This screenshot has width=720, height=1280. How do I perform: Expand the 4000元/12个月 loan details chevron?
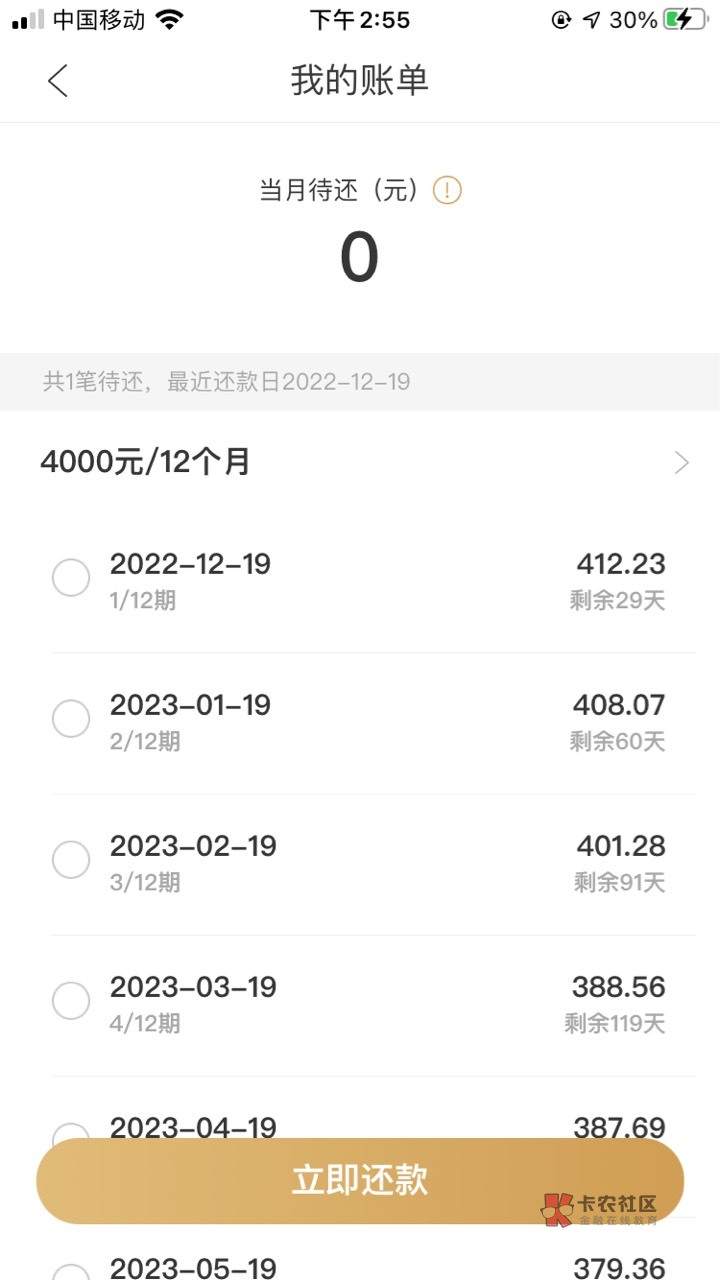click(x=682, y=462)
